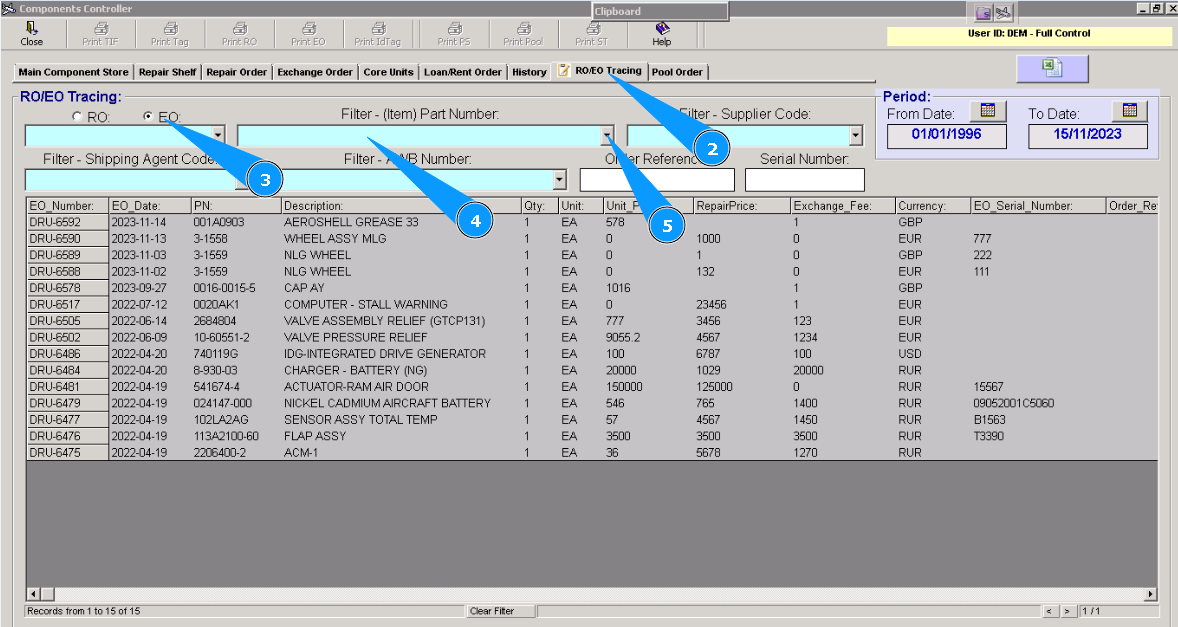Click the Print ST toolbar icon

(592, 34)
